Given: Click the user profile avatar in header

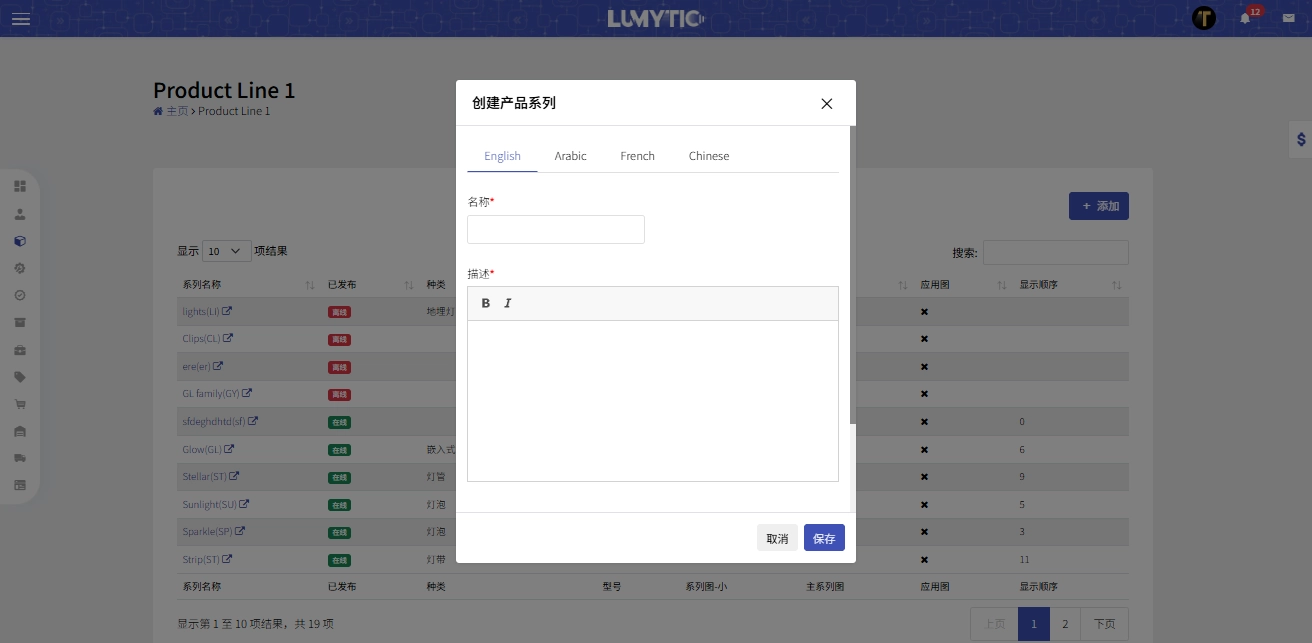Looking at the screenshot, I should coord(1204,18).
